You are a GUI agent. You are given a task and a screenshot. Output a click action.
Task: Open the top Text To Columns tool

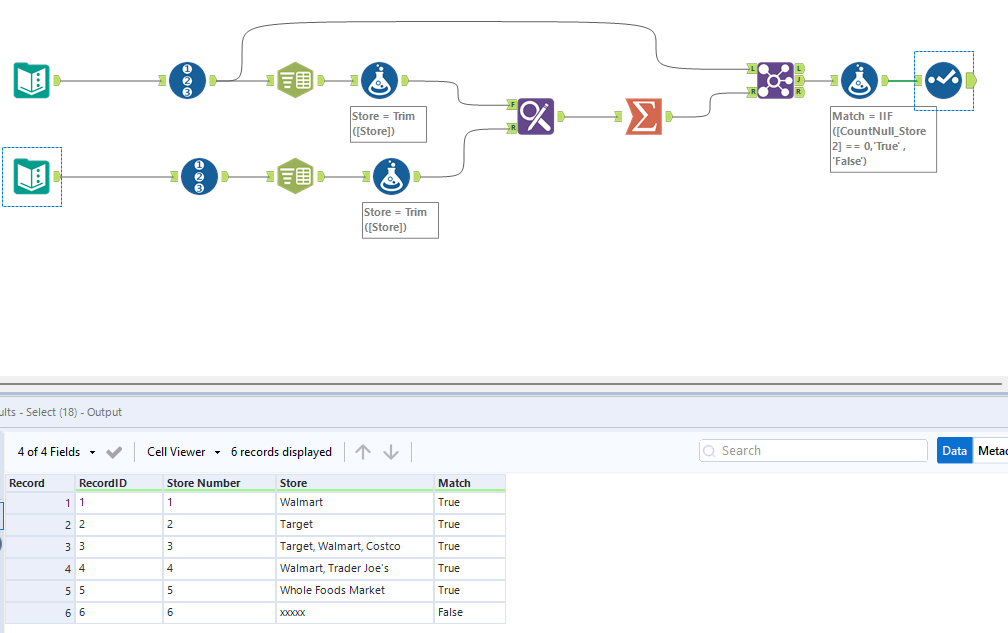click(295, 82)
